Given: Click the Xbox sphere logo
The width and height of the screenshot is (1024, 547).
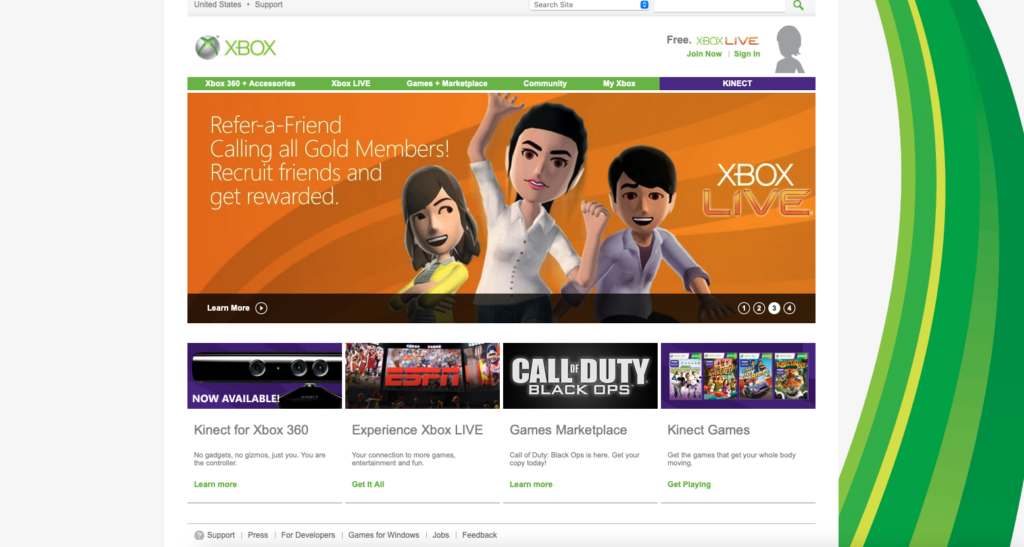Looking at the screenshot, I should (x=207, y=48).
